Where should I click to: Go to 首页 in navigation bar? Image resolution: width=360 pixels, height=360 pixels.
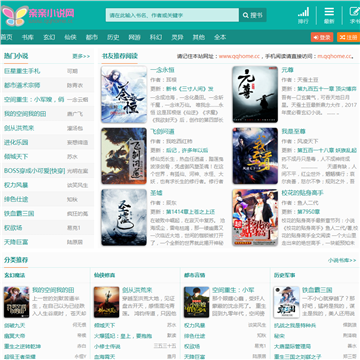(x=6, y=37)
